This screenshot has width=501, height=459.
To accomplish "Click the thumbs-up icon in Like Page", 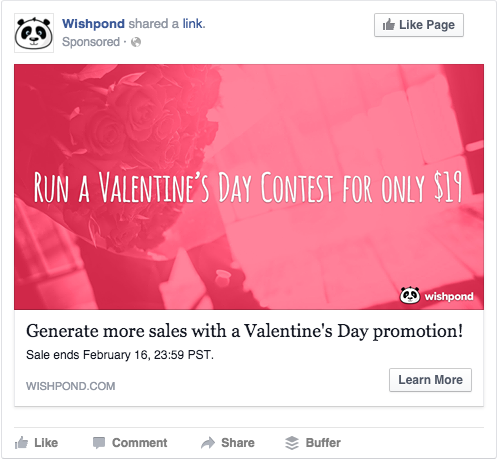I will pos(388,24).
